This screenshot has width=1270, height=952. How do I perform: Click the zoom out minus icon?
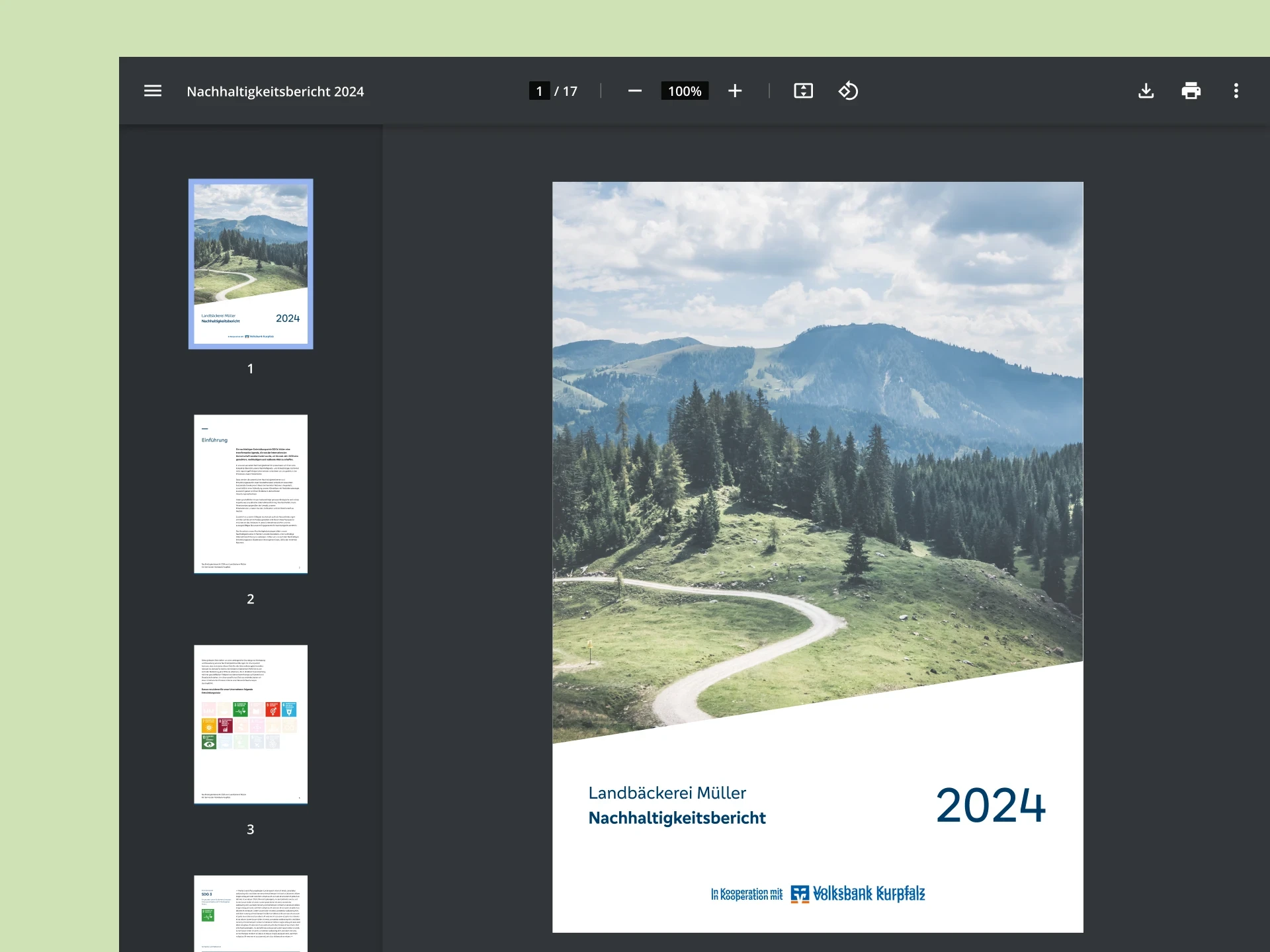(634, 91)
